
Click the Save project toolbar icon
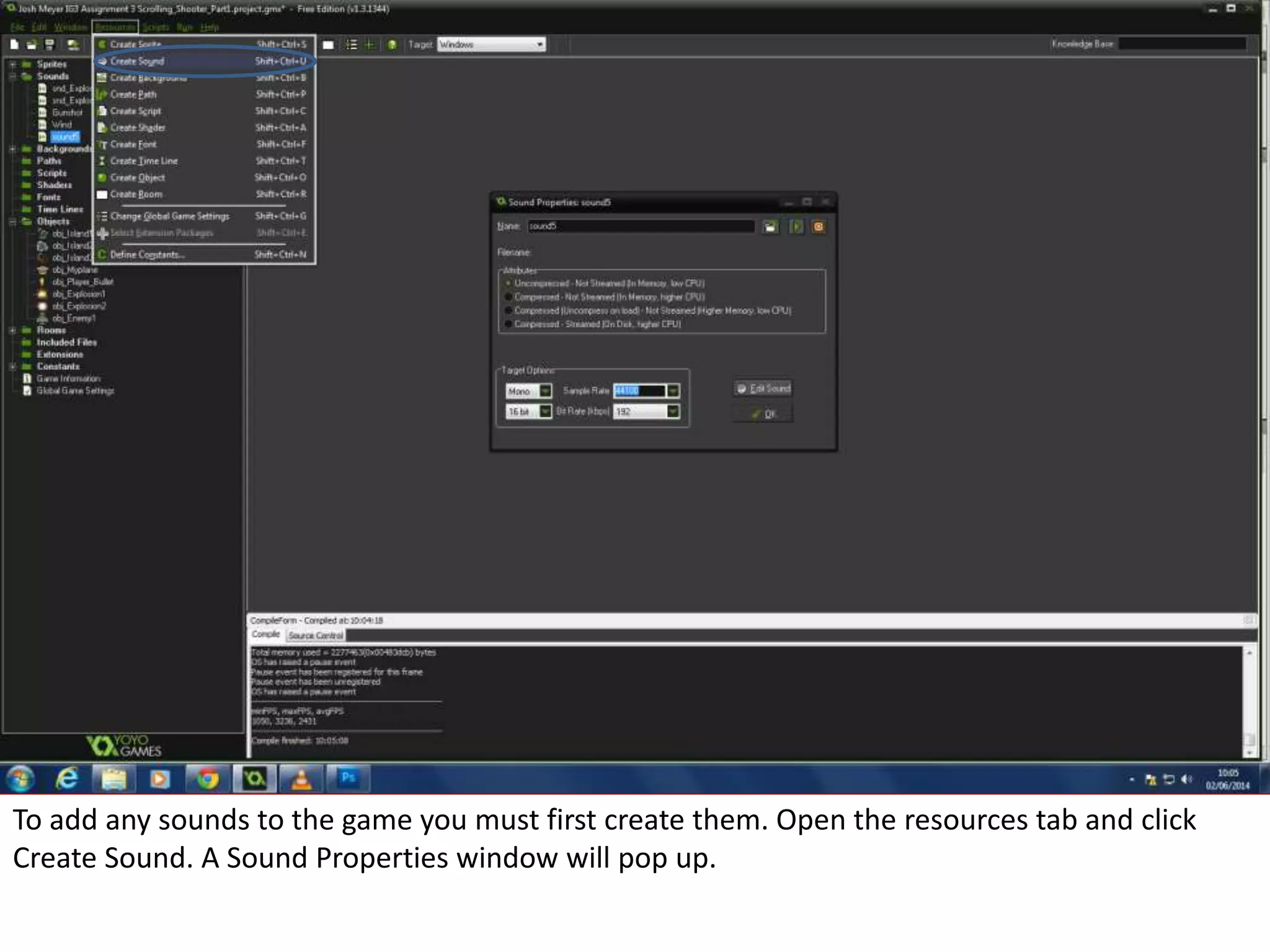pos(50,45)
